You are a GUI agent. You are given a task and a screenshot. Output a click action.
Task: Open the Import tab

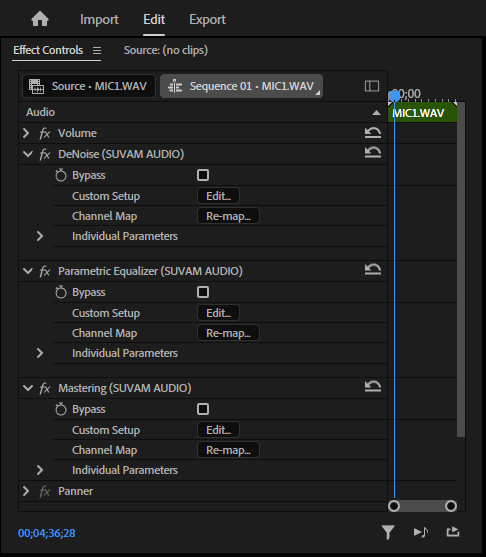point(99,20)
